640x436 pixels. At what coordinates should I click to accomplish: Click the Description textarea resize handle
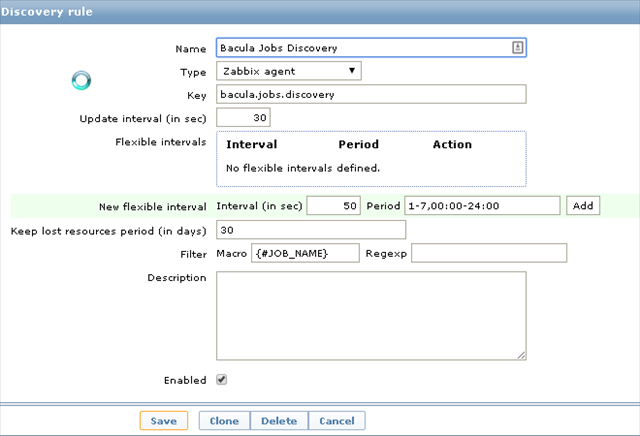(x=522, y=356)
